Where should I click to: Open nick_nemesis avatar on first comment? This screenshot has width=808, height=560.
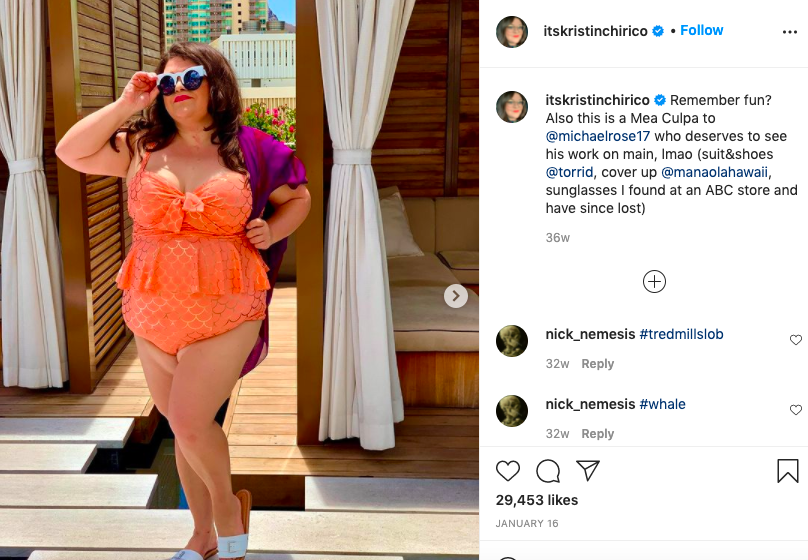512,341
